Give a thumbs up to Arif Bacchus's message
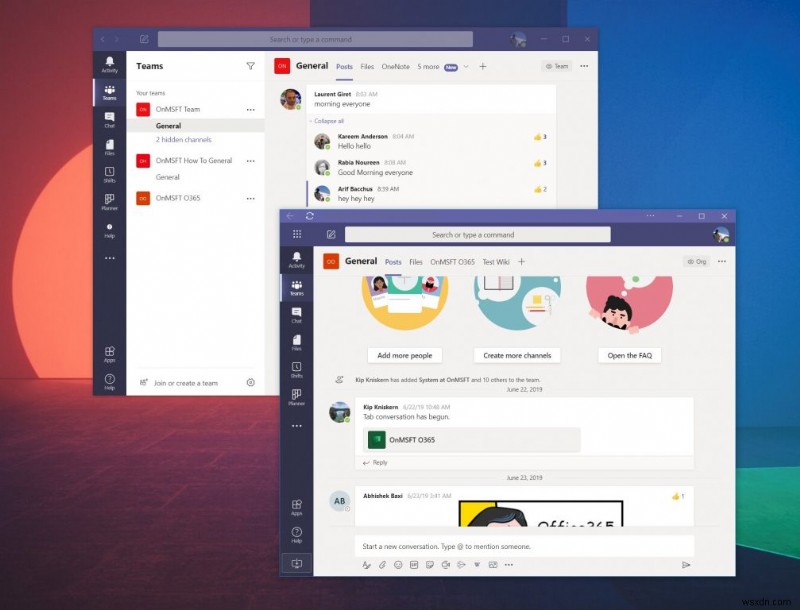Image resolution: width=800 pixels, height=610 pixels. pyautogui.click(x=536, y=188)
